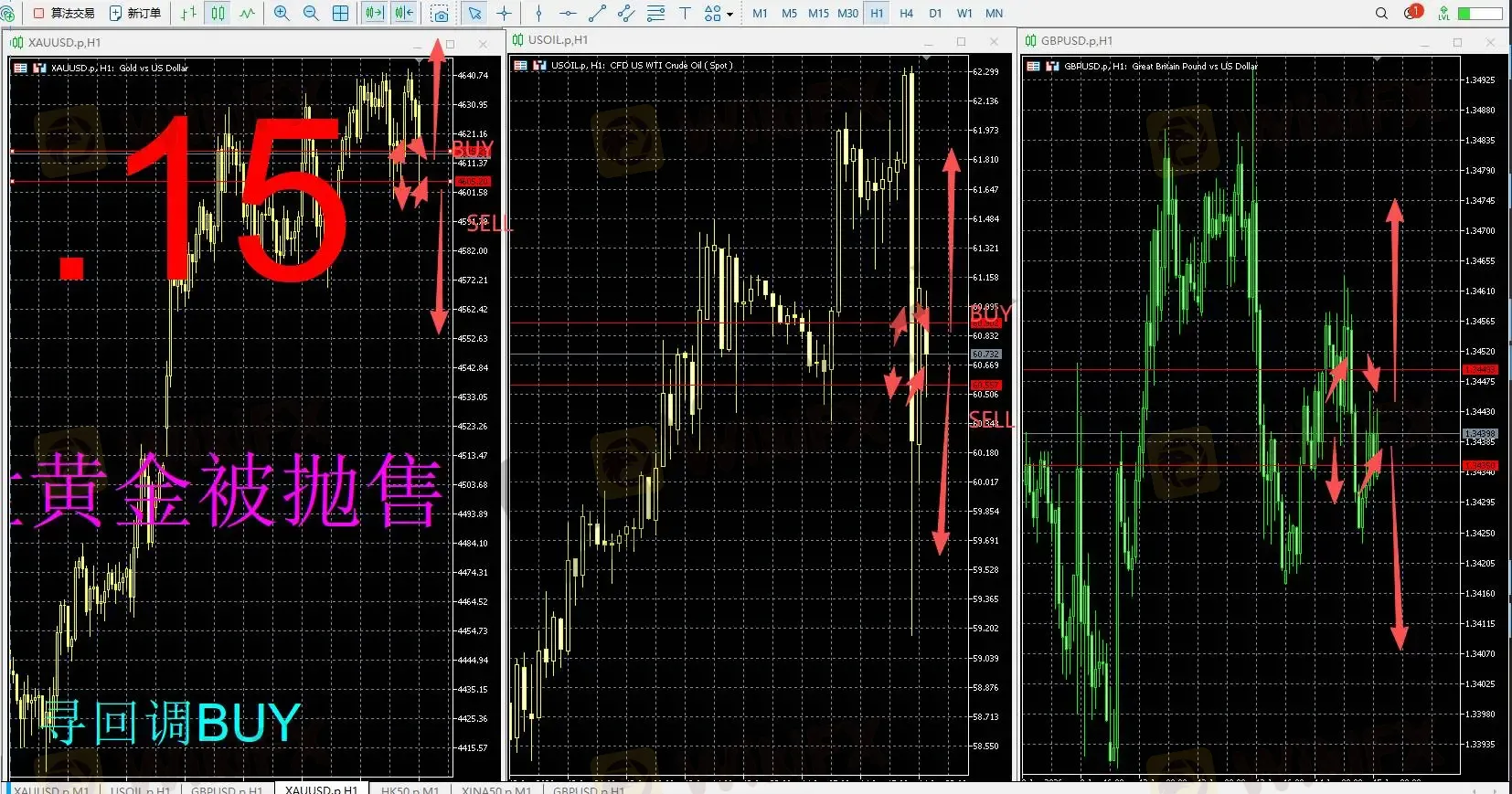The image size is (1512, 794).
Task: Switch to the XINA50.p,M1 bottom tab
Action: click(496, 789)
